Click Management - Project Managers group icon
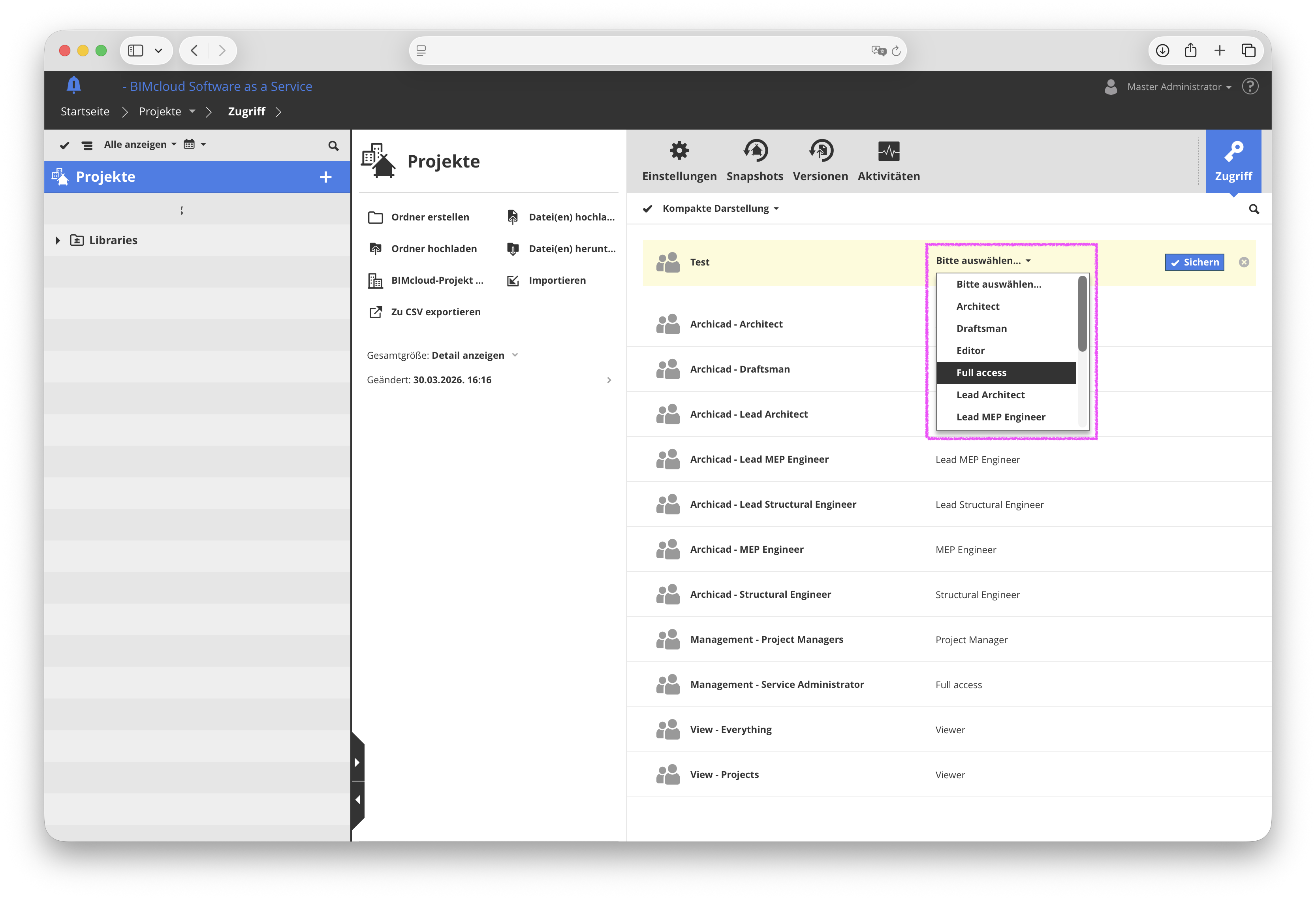Viewport: 1316px width, 900px height. tap(667, 640)
